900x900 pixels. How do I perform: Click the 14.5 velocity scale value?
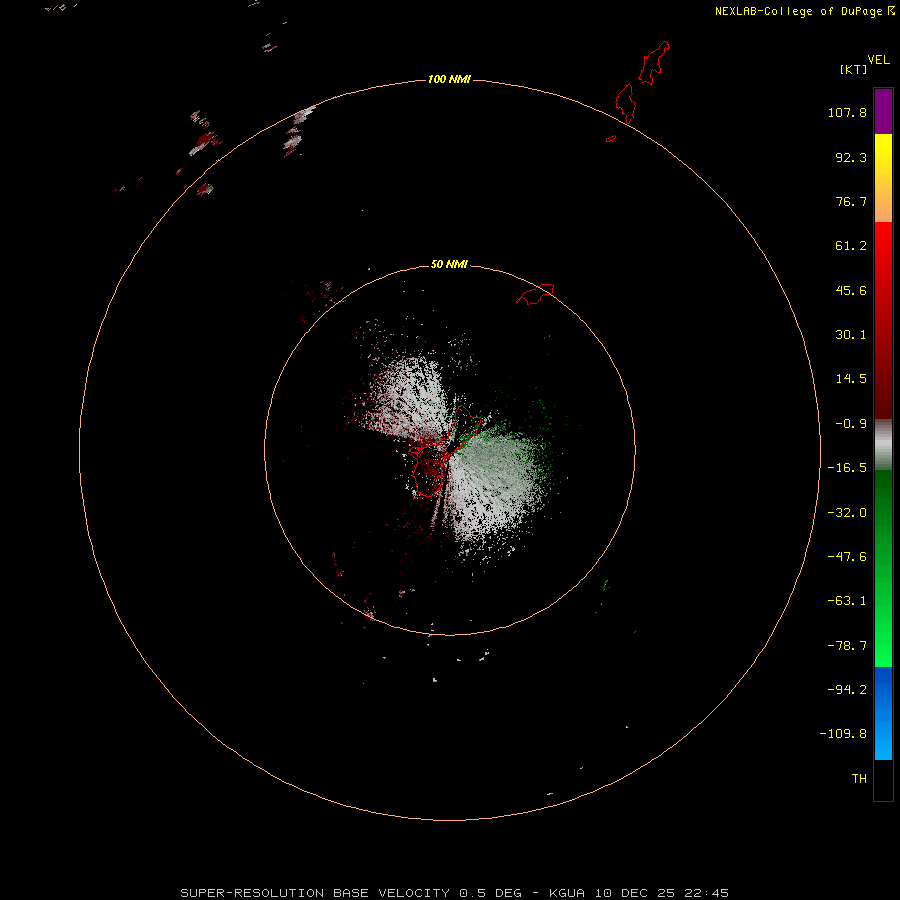(851, 379)
